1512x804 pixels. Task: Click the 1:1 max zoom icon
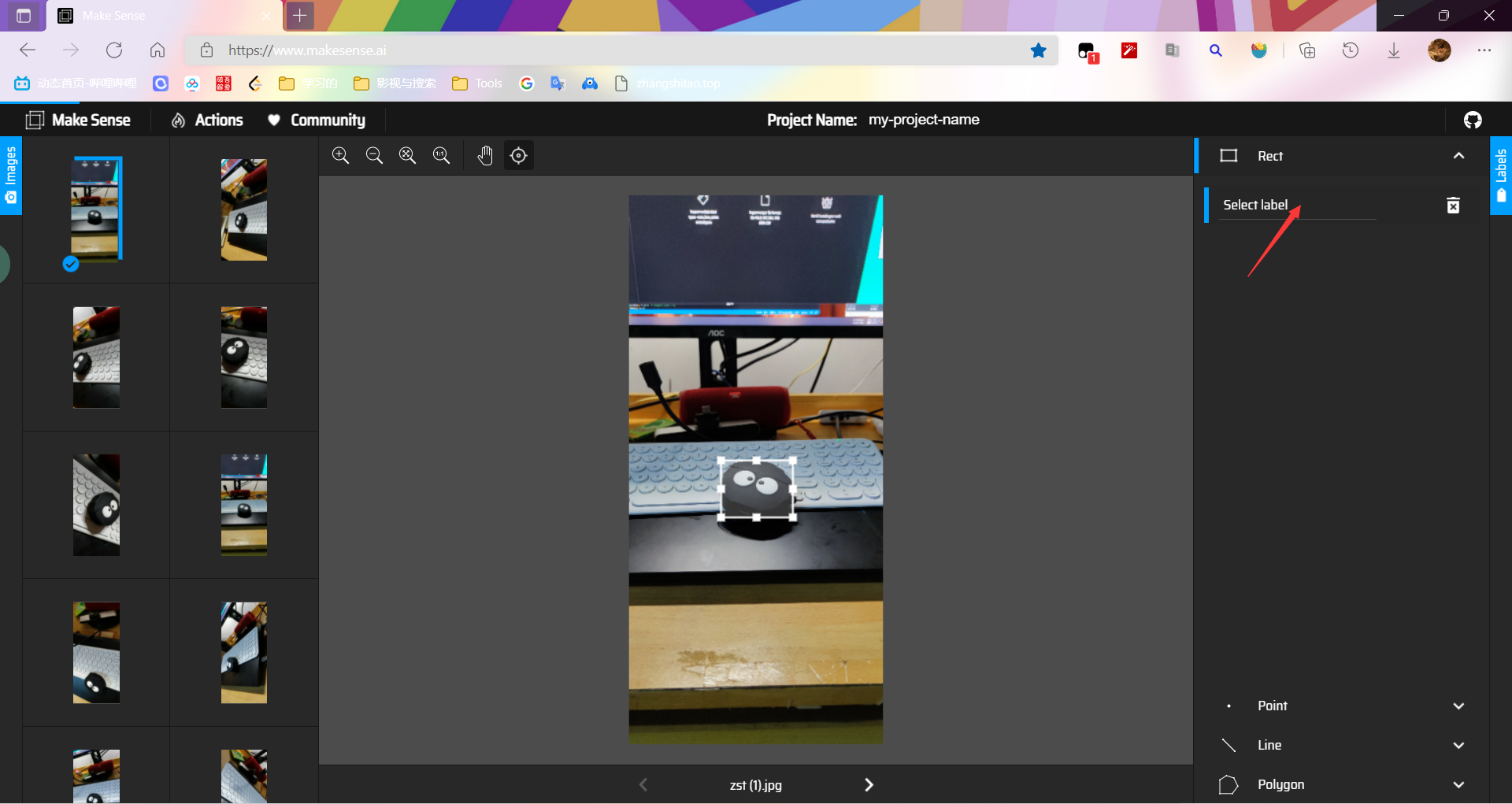point(441,156)
